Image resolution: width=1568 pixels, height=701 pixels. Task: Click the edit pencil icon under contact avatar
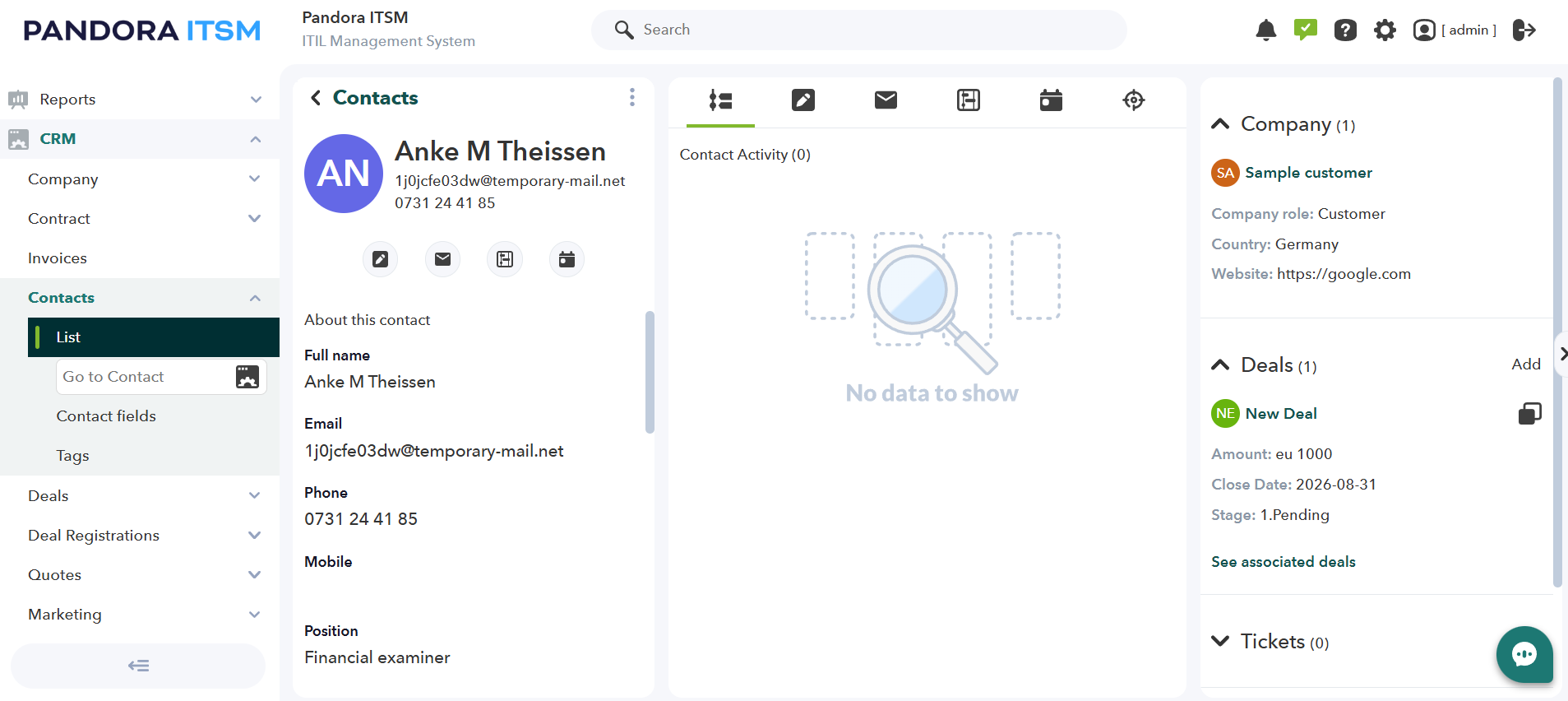tap(380, 259)
